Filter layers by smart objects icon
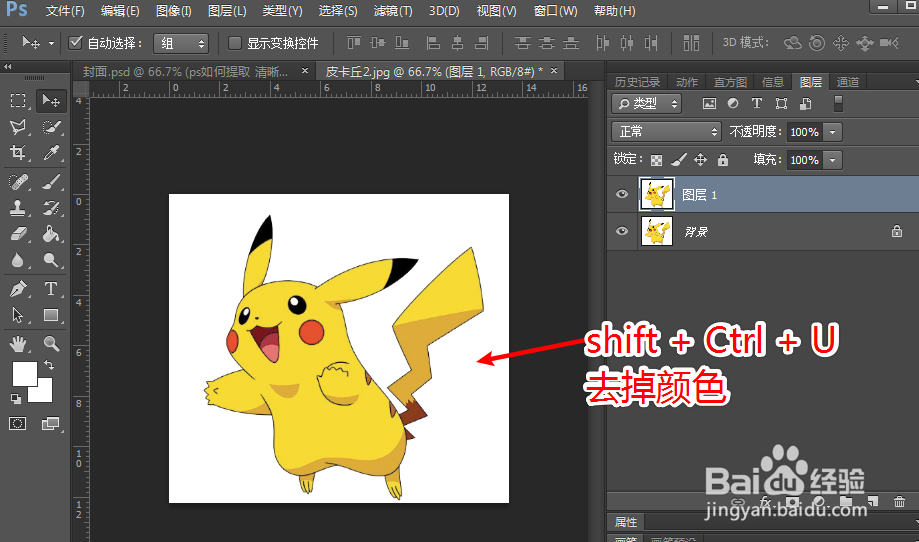 (806, 104)
